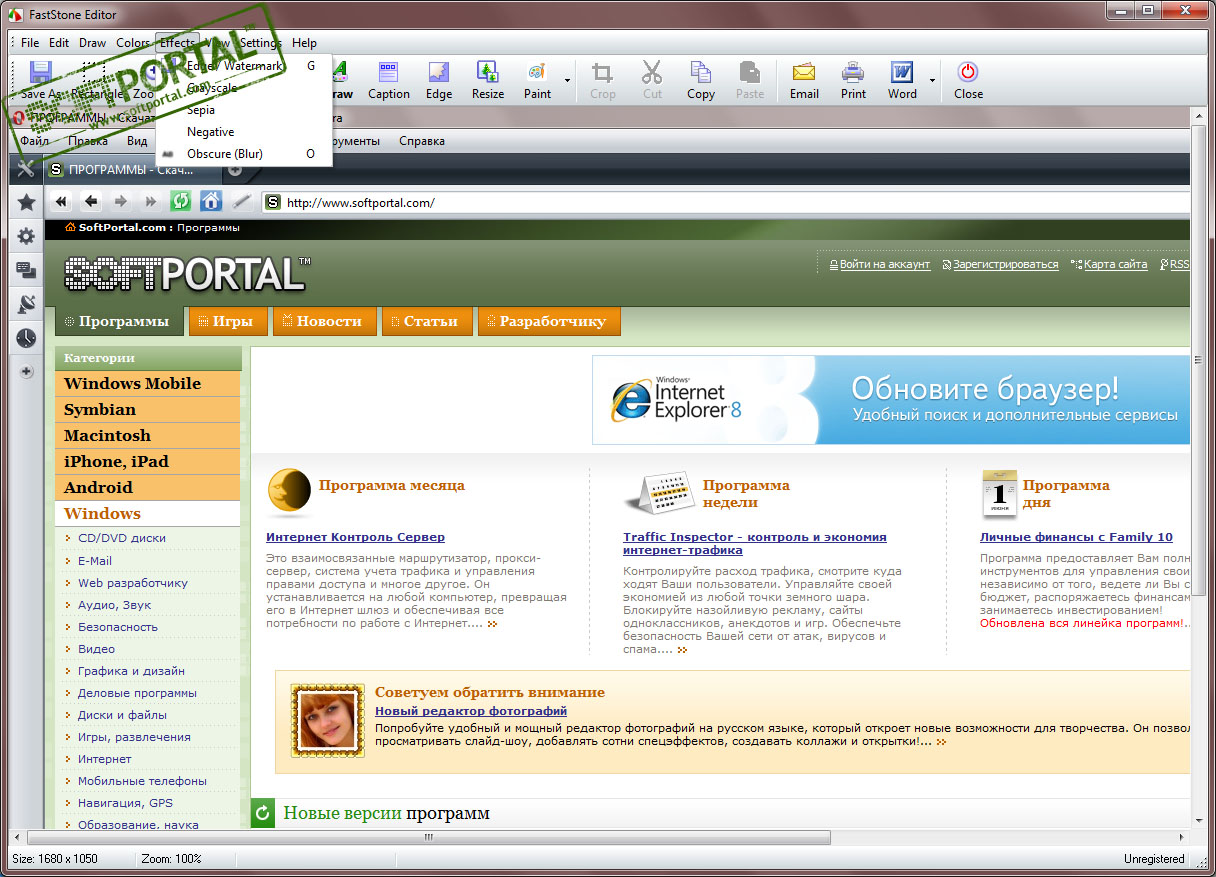The image size is (1216, 877).
Task: Open the Settings menu
Action: [x=260, y=43]
